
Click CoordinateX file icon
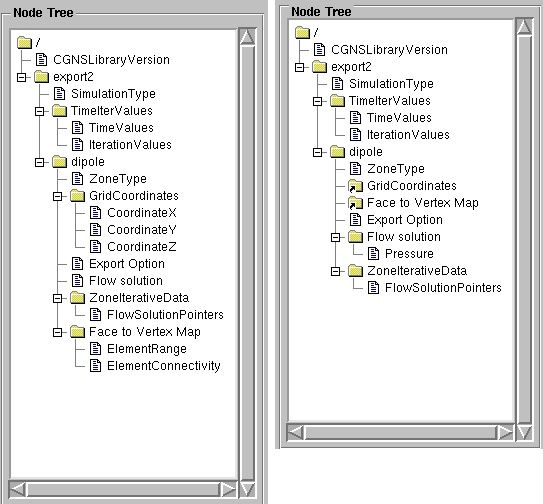pos(96,213)
